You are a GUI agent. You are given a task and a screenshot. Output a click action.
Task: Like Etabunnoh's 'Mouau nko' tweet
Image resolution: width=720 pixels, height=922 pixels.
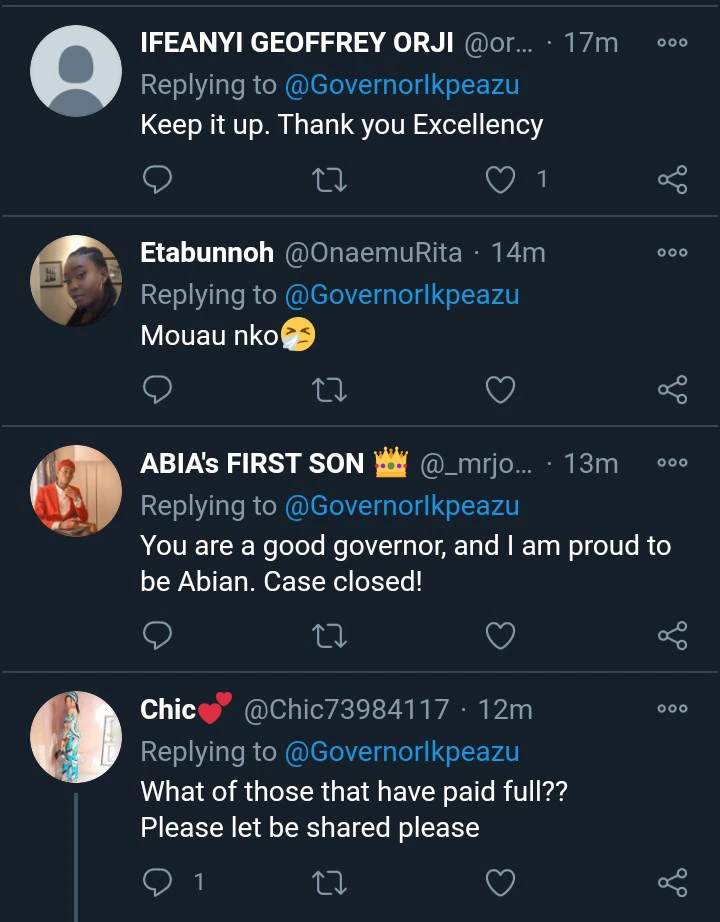[x=500, y=389]
